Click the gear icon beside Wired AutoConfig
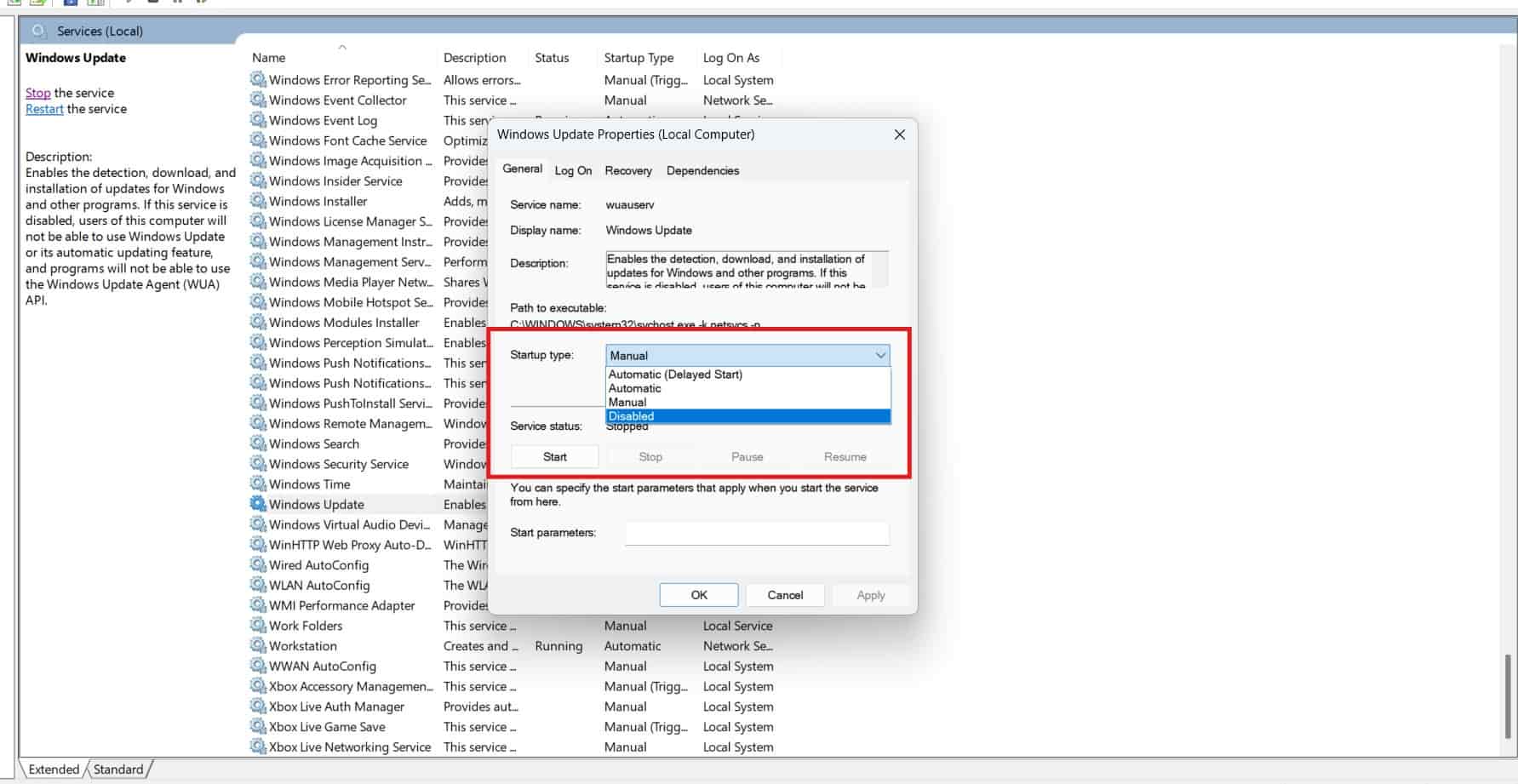Screen dimensions: 1518x784 click(258, 564)
